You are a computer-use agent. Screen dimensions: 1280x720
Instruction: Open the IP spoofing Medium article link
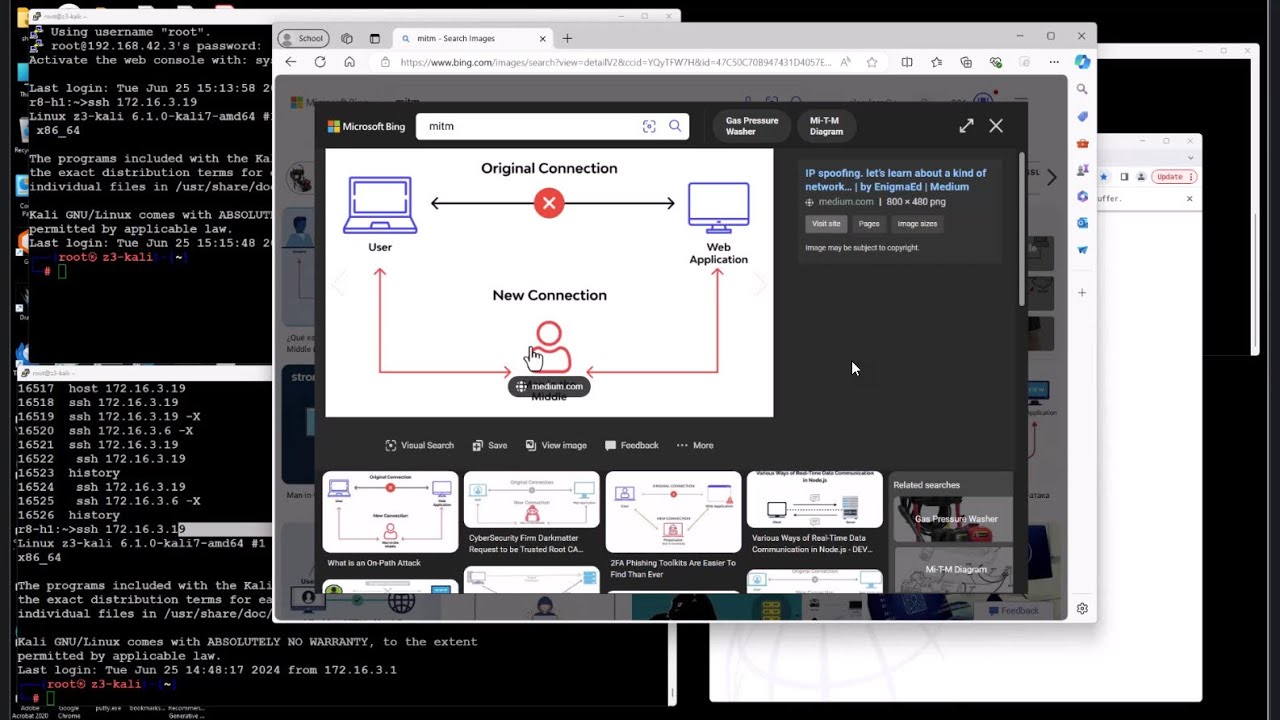tap(896, 179)
